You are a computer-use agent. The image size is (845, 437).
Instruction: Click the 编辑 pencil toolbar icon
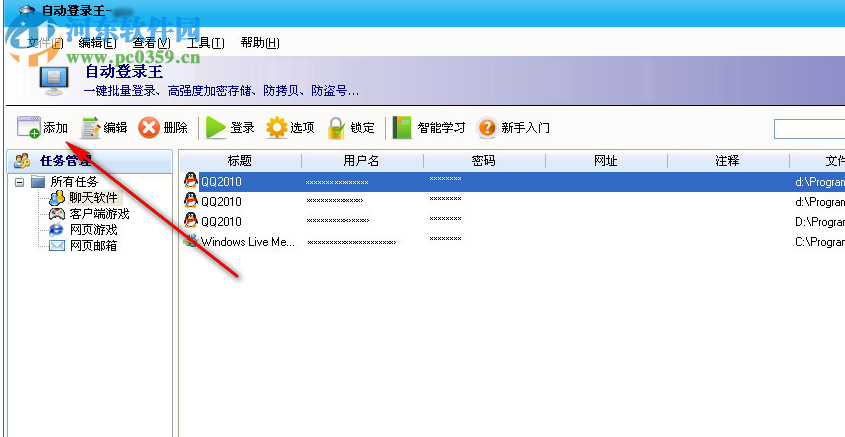pos(91,128)
